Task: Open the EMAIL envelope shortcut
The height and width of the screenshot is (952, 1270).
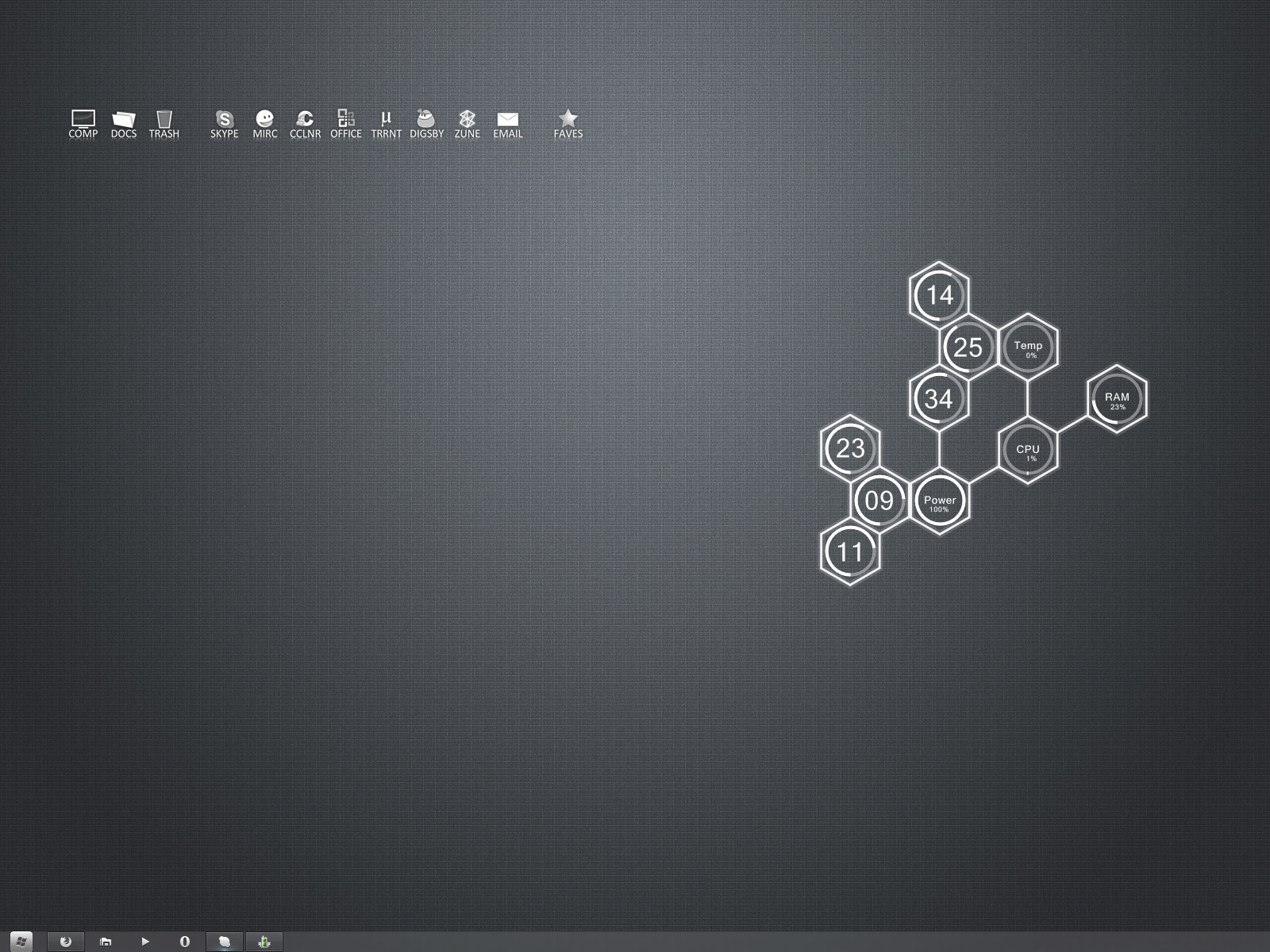Action: [x=508, y=124]
